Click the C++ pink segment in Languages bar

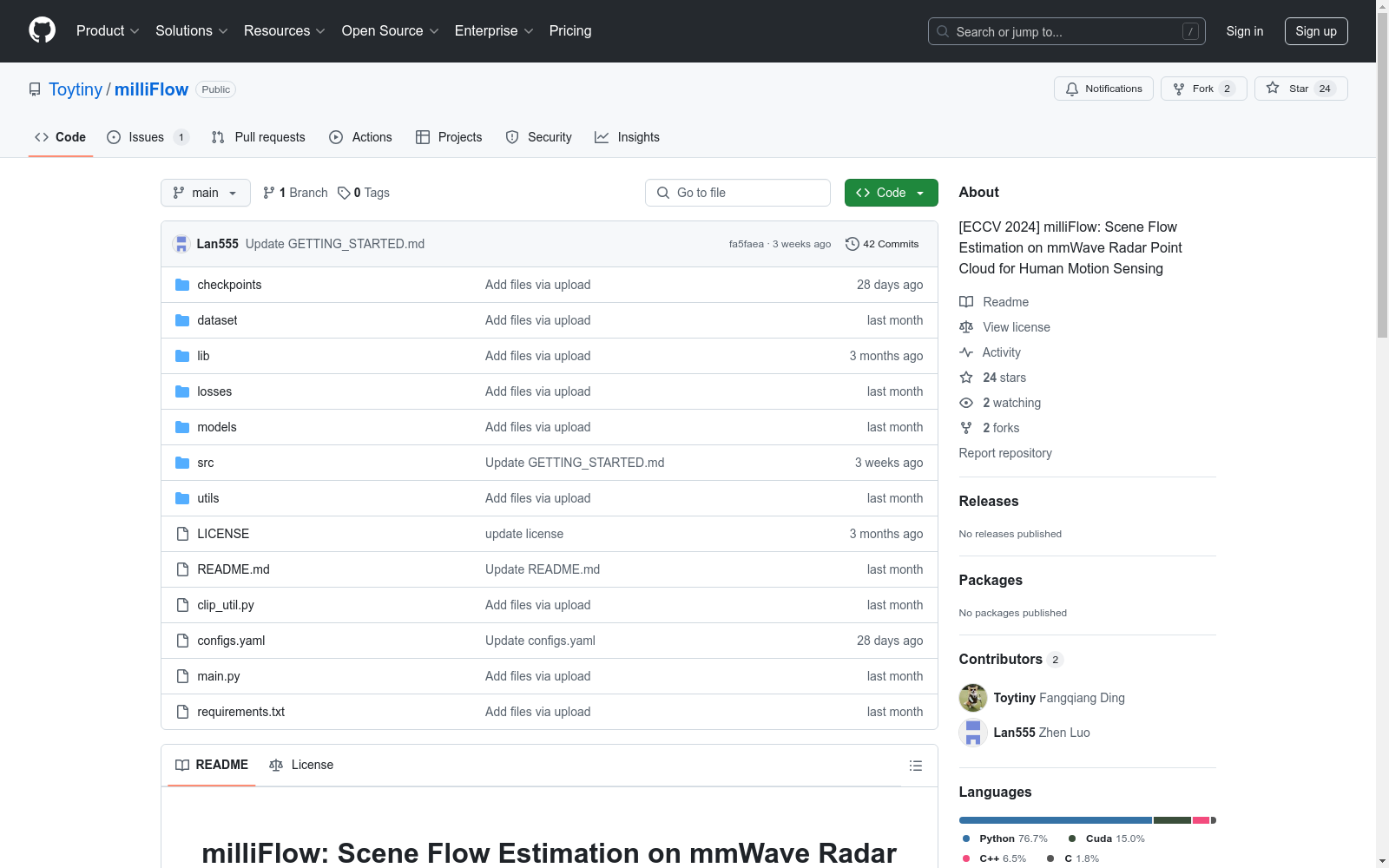[x=1201, y=820]
